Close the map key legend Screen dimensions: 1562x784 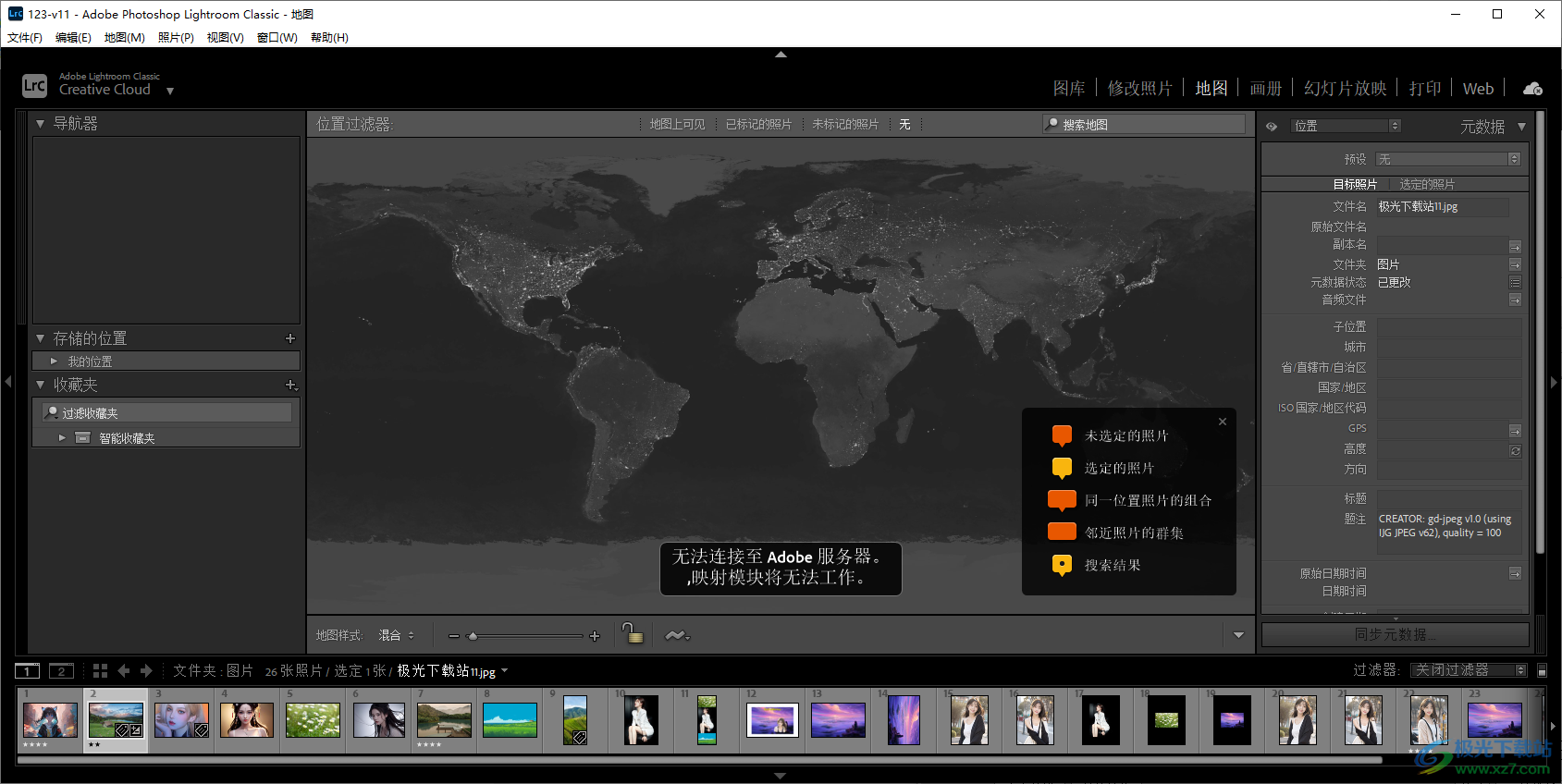[x=1223, y=422]
